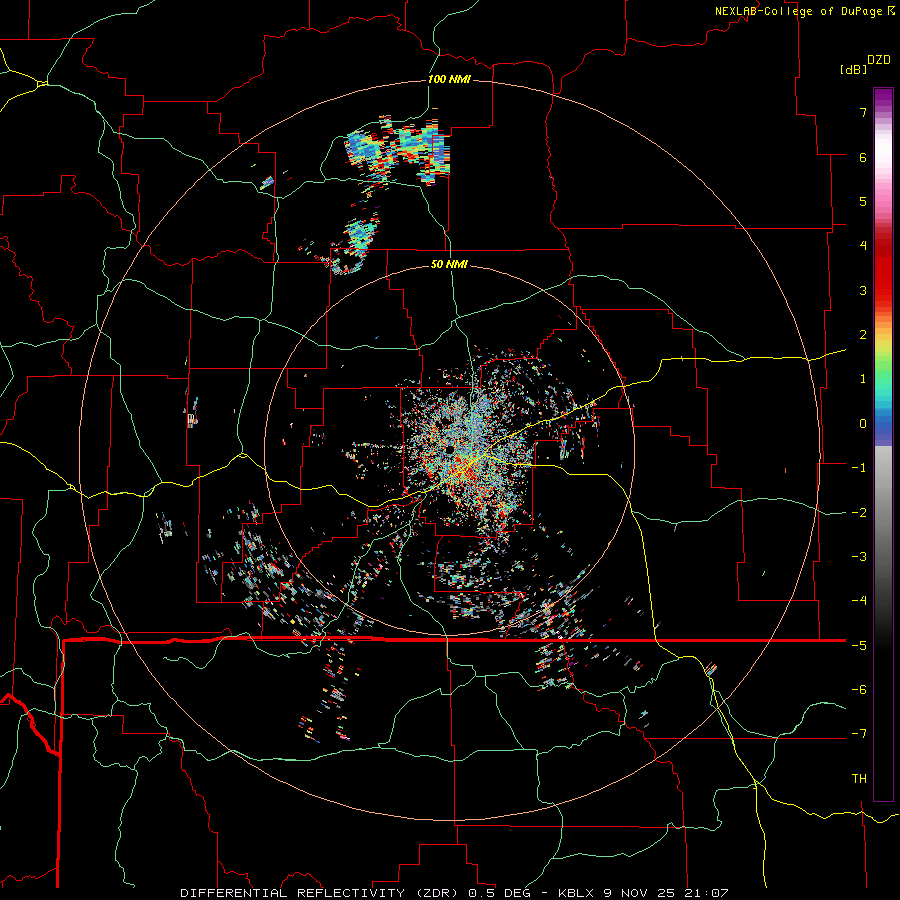This screenshot has width=900, height=900.
Task: Click the 50 NMI range ring label
Action: (x=449, y=264)
